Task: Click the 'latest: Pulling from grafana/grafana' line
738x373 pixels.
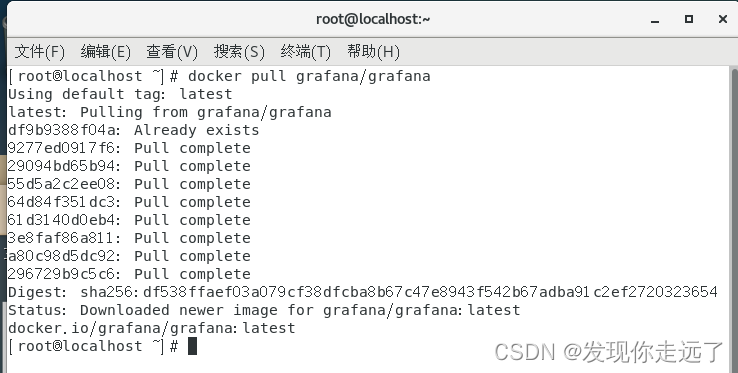Action: (170, 112)
